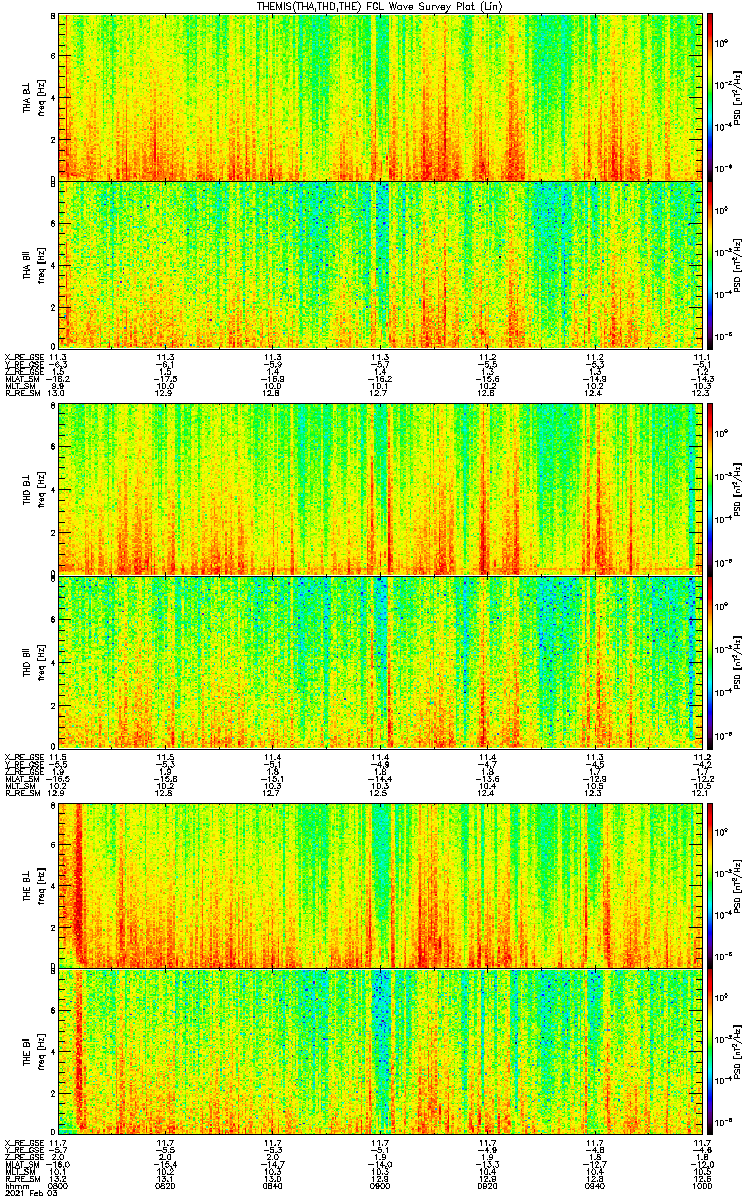The image size is (750, 1200).
Task: Click the R_RE_SM row label under THA panels
Action: (22, 394)
